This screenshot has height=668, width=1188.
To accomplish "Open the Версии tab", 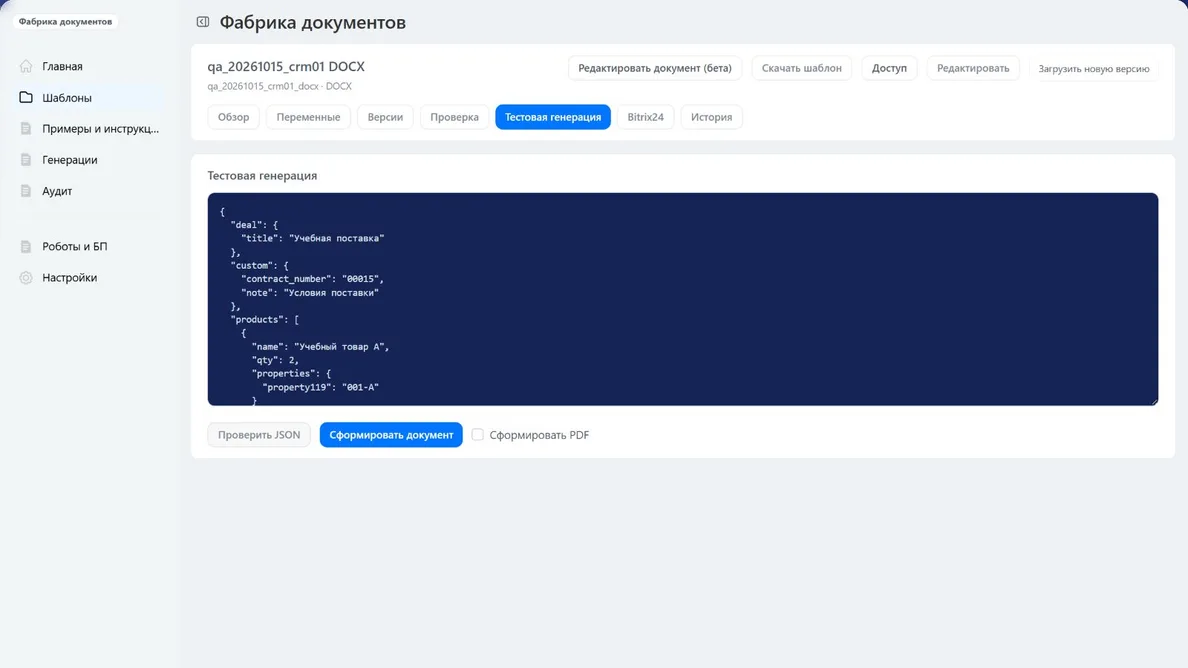I will click(385, 117).
